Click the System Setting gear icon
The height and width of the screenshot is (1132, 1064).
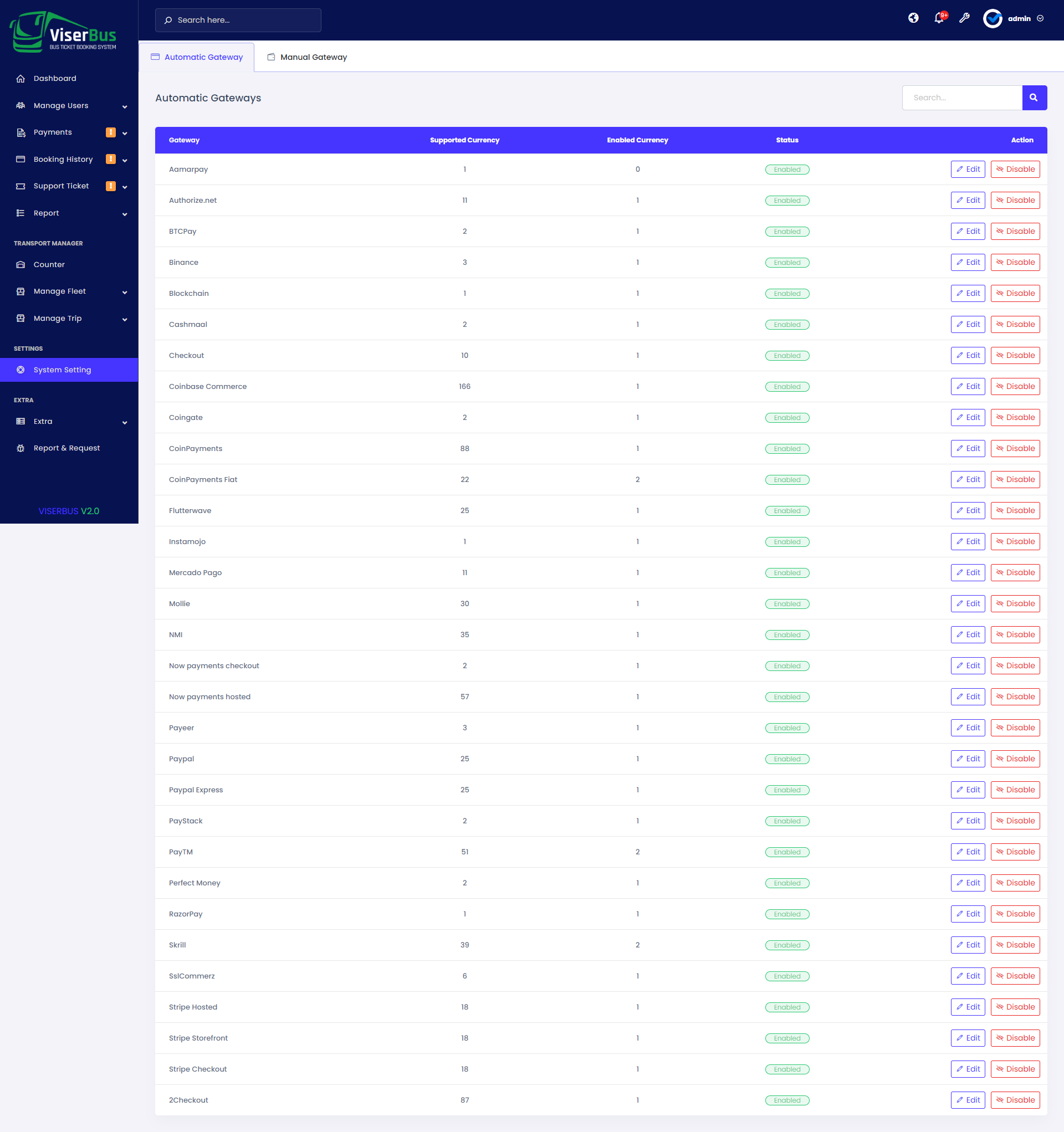pos(21,370)
